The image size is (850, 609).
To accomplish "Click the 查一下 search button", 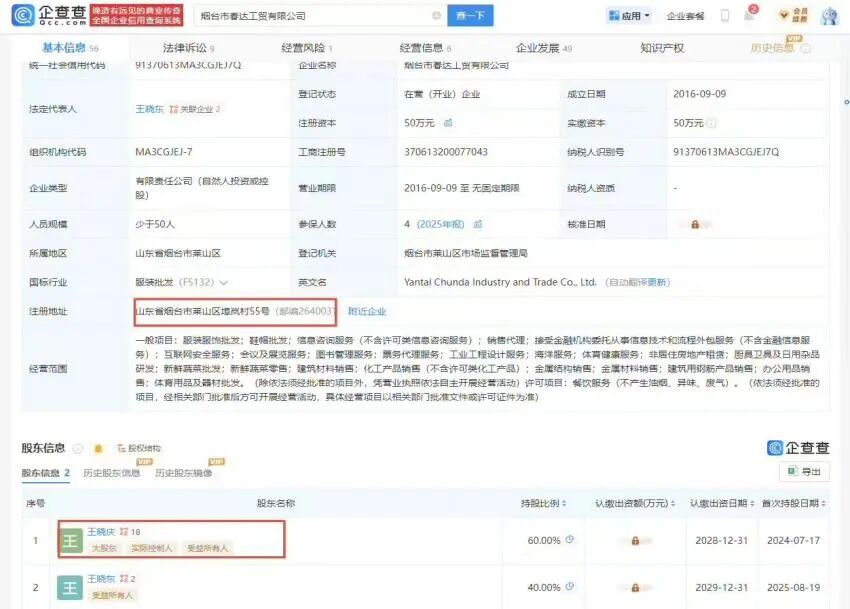I will pos(470,16).
